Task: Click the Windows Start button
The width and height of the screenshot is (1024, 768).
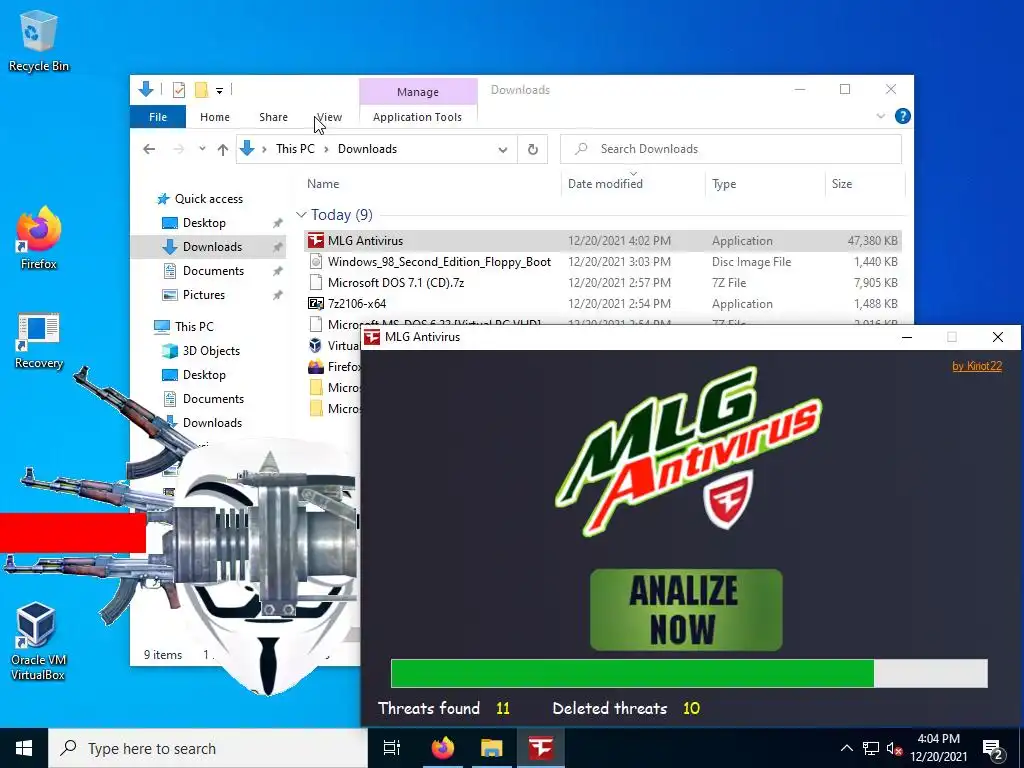Action: tap(24, 748)
